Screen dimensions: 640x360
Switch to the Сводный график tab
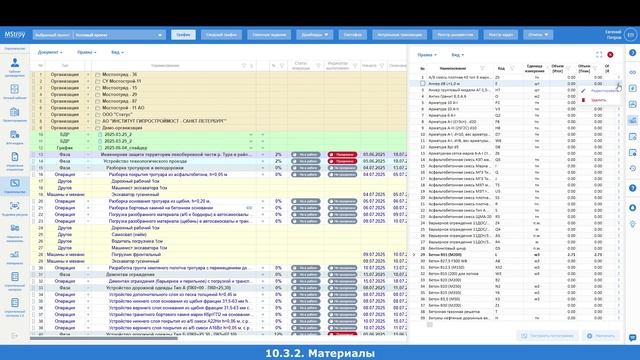(221, 35)
